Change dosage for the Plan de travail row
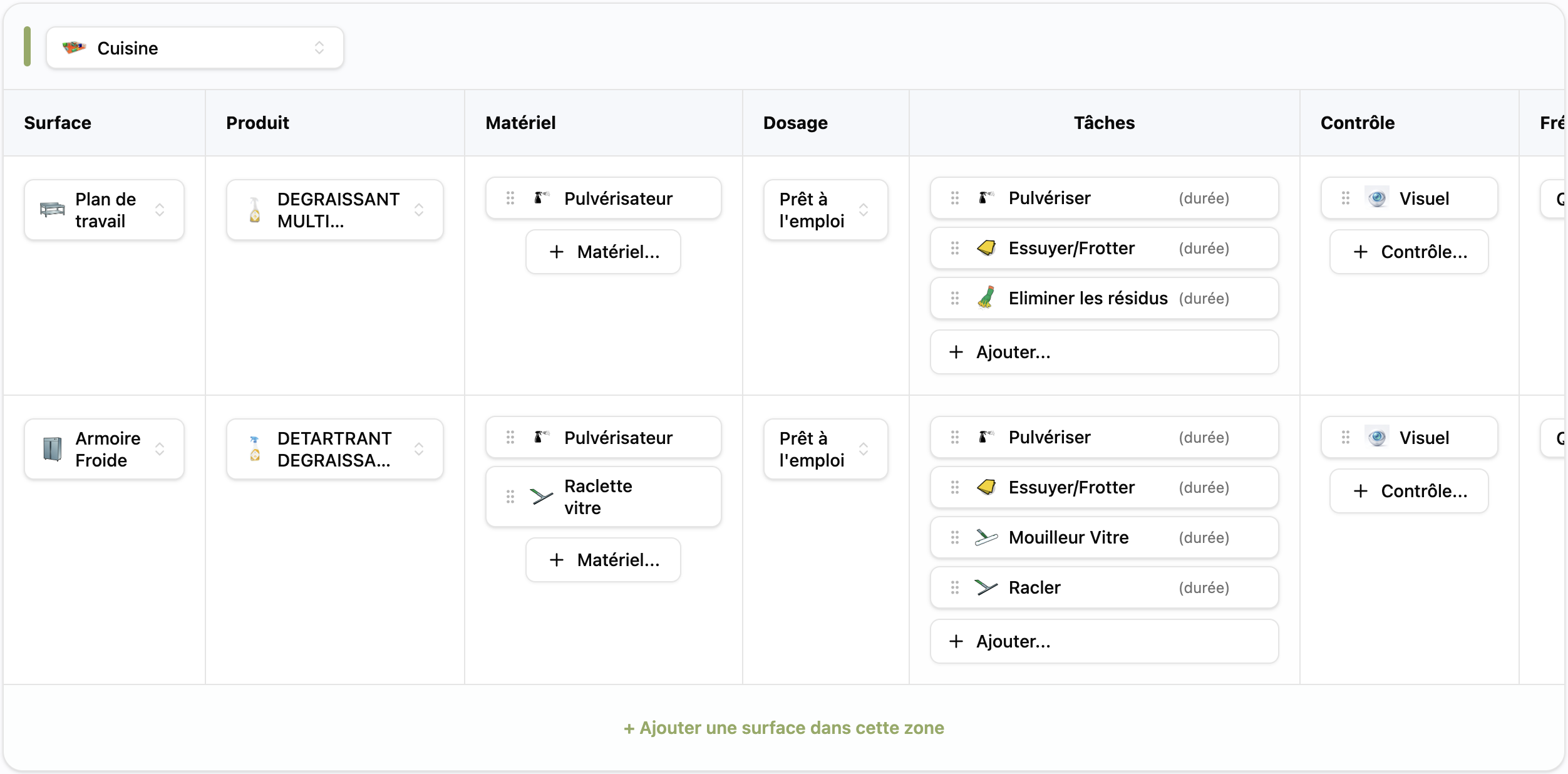Image resolution: width=1568 pixels, height=774 pixels. tap(864, 210)
